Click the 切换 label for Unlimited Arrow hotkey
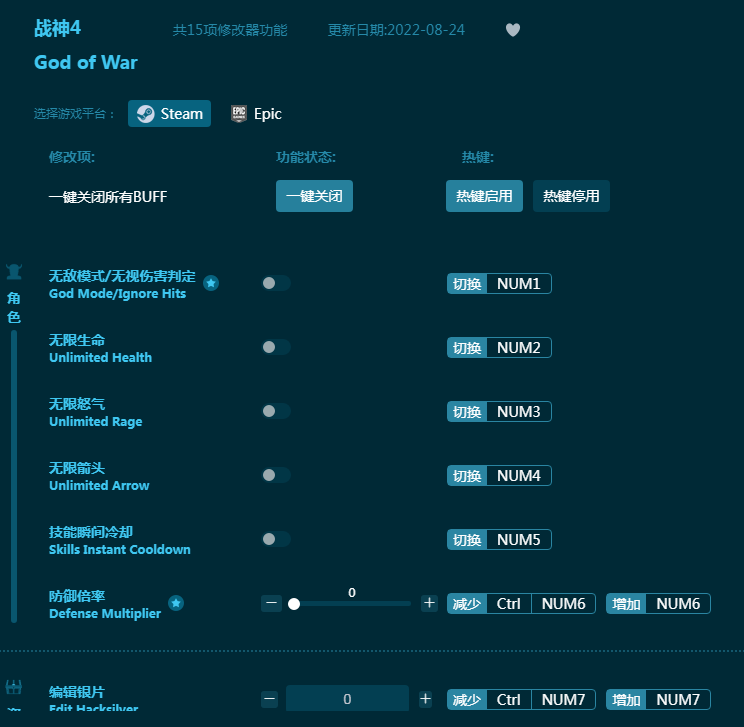Viewport: 744px width, 727px height. click(x=467, y=475)
